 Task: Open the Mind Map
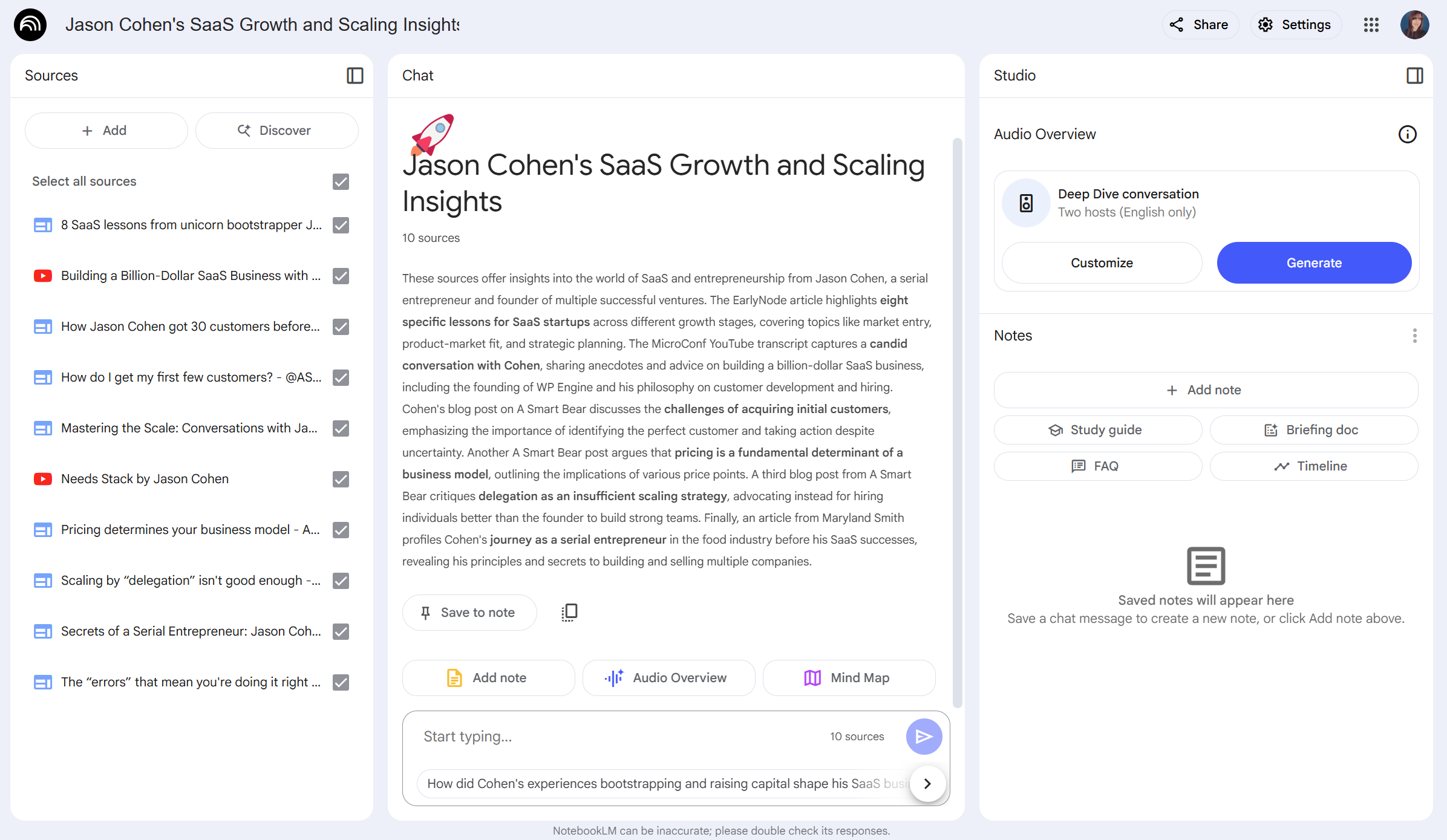tap(849, 678)
